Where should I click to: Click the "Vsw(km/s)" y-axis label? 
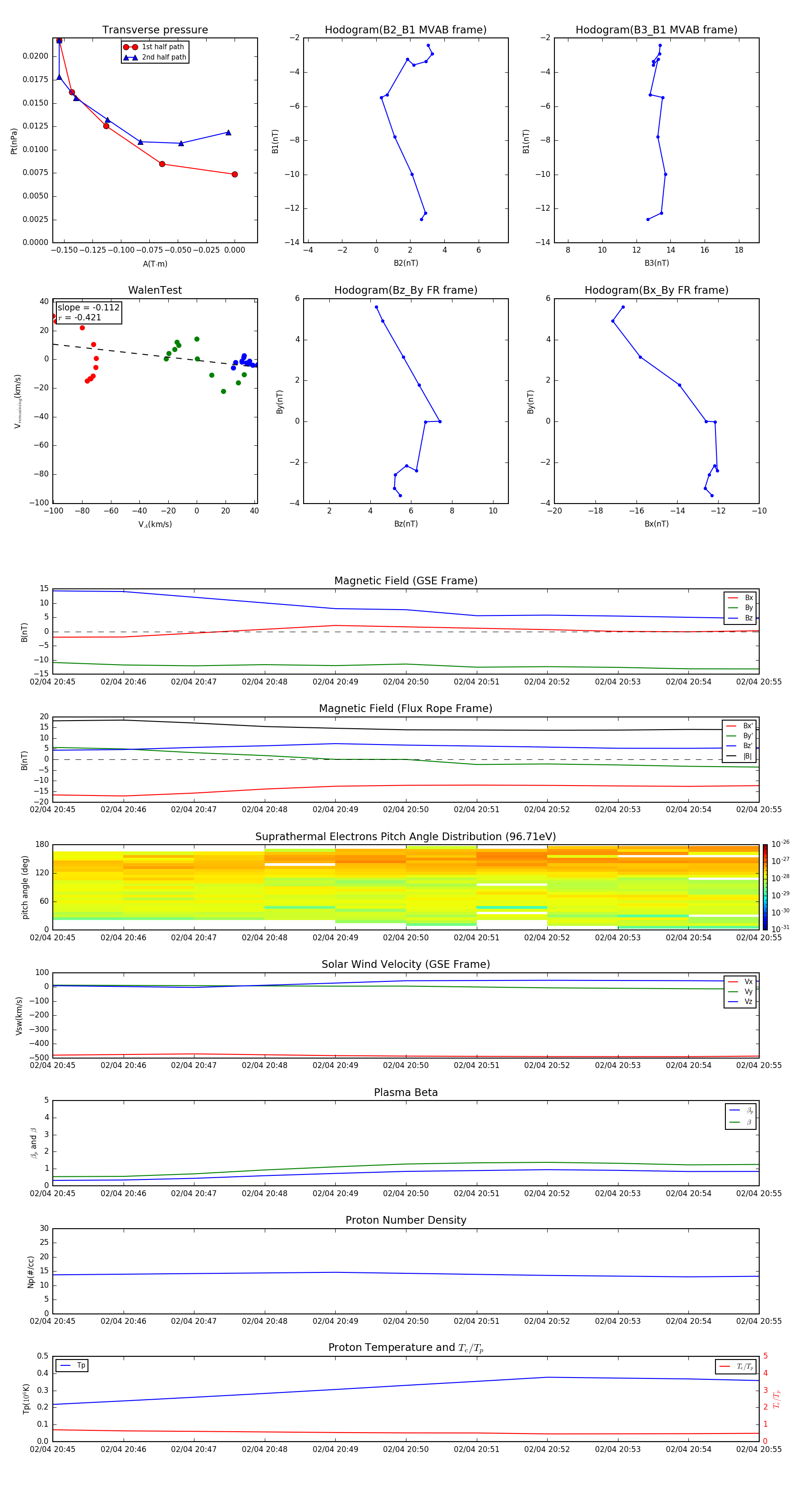coord(19,1016)
